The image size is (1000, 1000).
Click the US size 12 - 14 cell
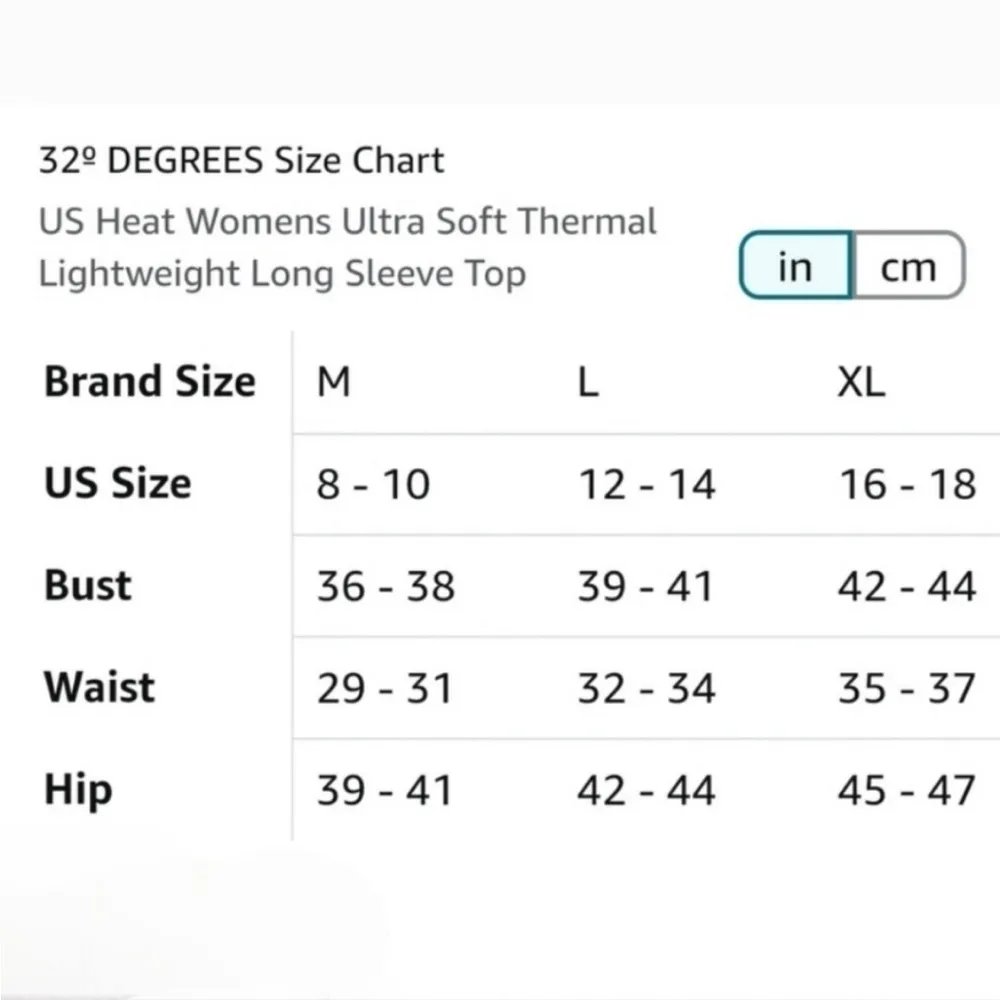[x=646, y=485]
